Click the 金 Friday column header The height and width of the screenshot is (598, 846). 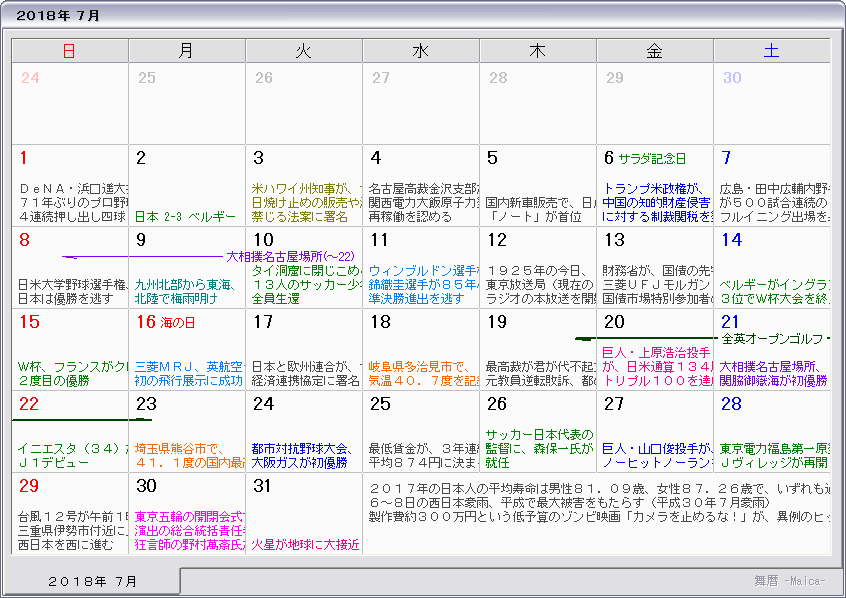pos(655,51)
